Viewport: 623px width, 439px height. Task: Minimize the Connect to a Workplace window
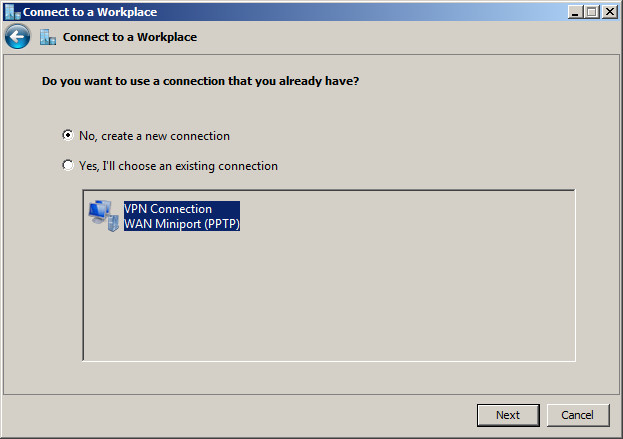tap(575, 12)
